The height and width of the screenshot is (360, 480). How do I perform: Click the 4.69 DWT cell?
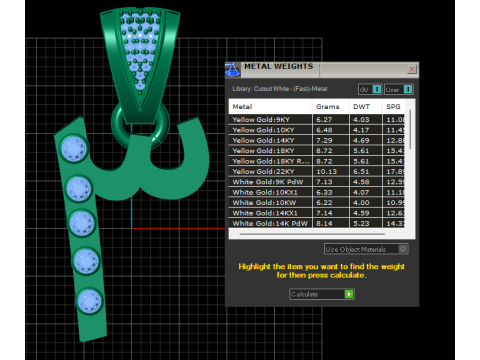pos(365,140)
